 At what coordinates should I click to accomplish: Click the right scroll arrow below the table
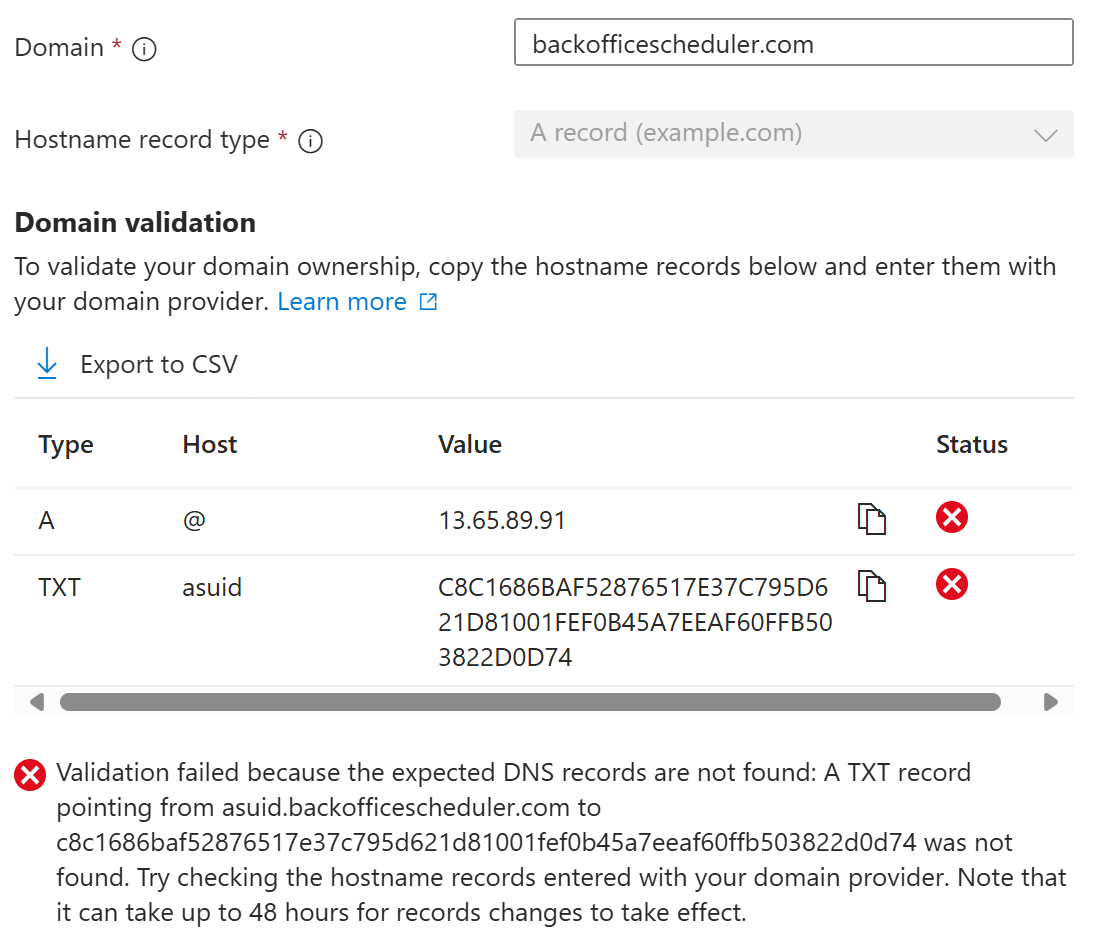pos(1051,702)
